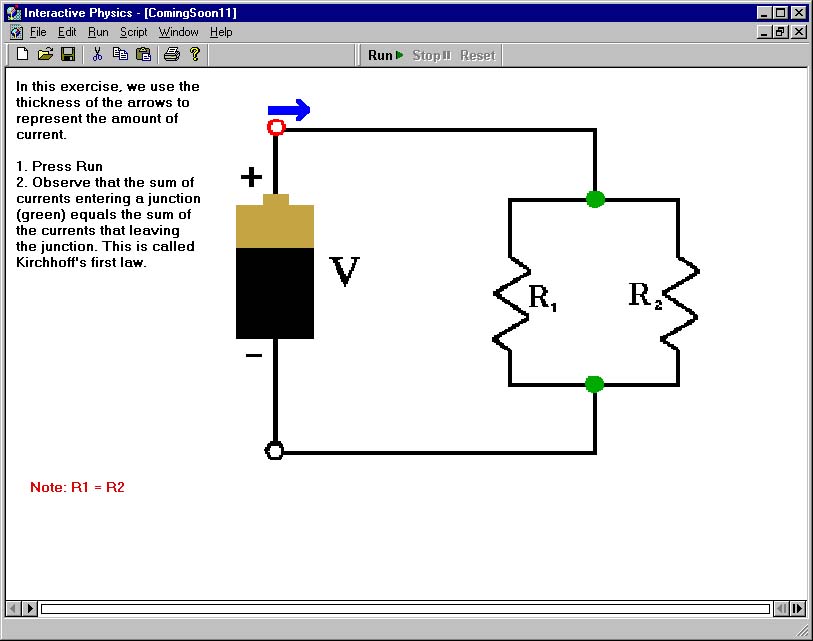Click the R1 resistor label
813x641 pixels.
coord(542,297)
